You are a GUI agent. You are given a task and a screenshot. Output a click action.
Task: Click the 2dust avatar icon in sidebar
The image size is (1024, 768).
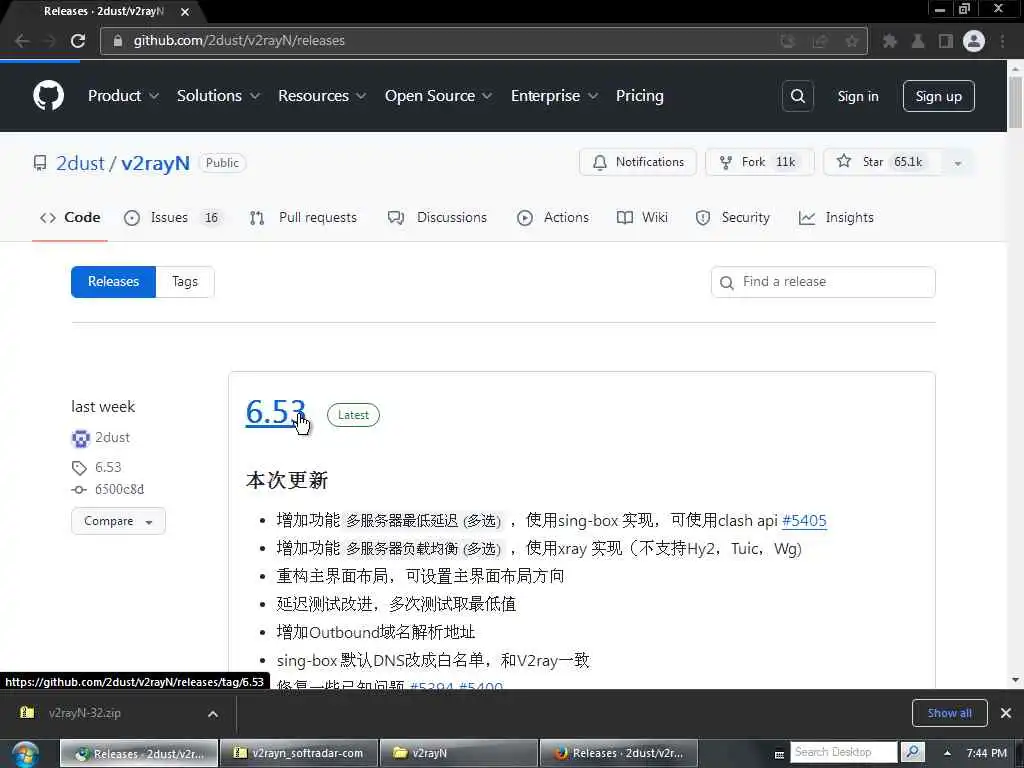pos(80,438)
